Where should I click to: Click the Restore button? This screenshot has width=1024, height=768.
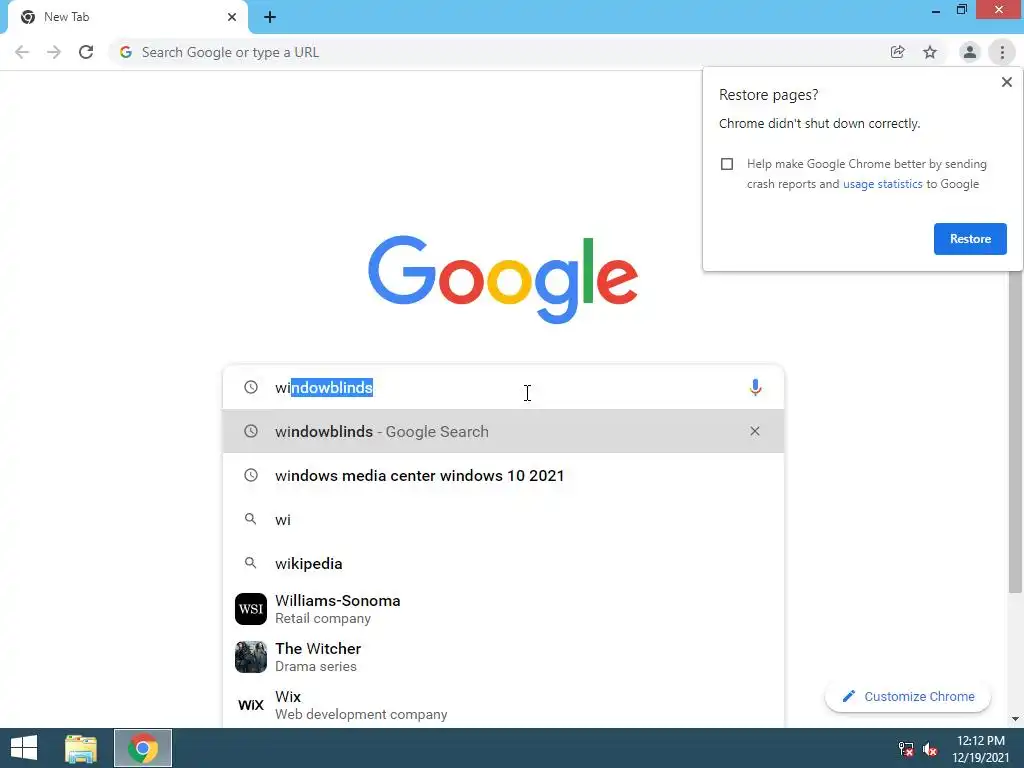[x=970, y=239]
